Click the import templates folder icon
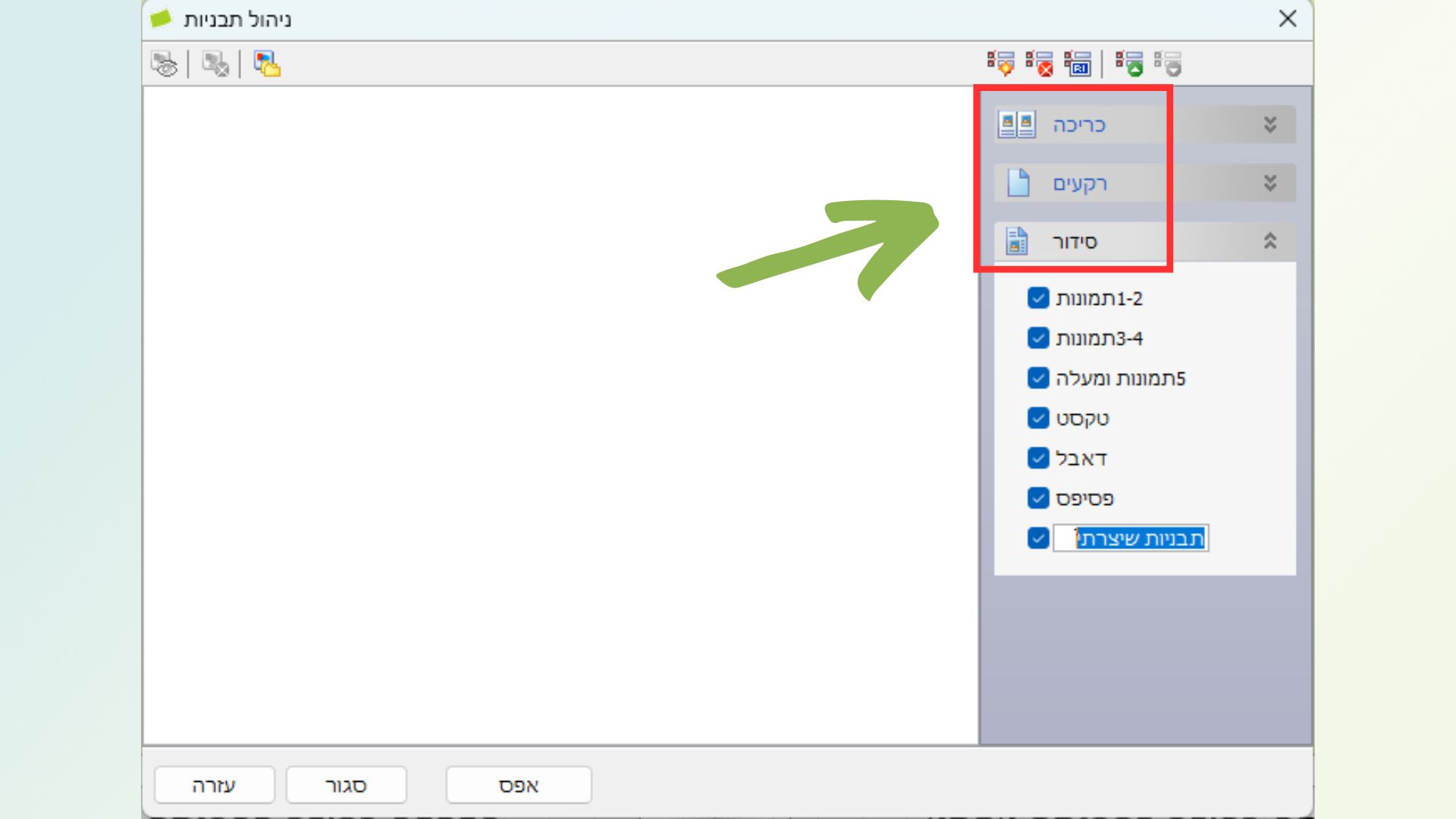The image size is (1456, 819). click(267, 64)
